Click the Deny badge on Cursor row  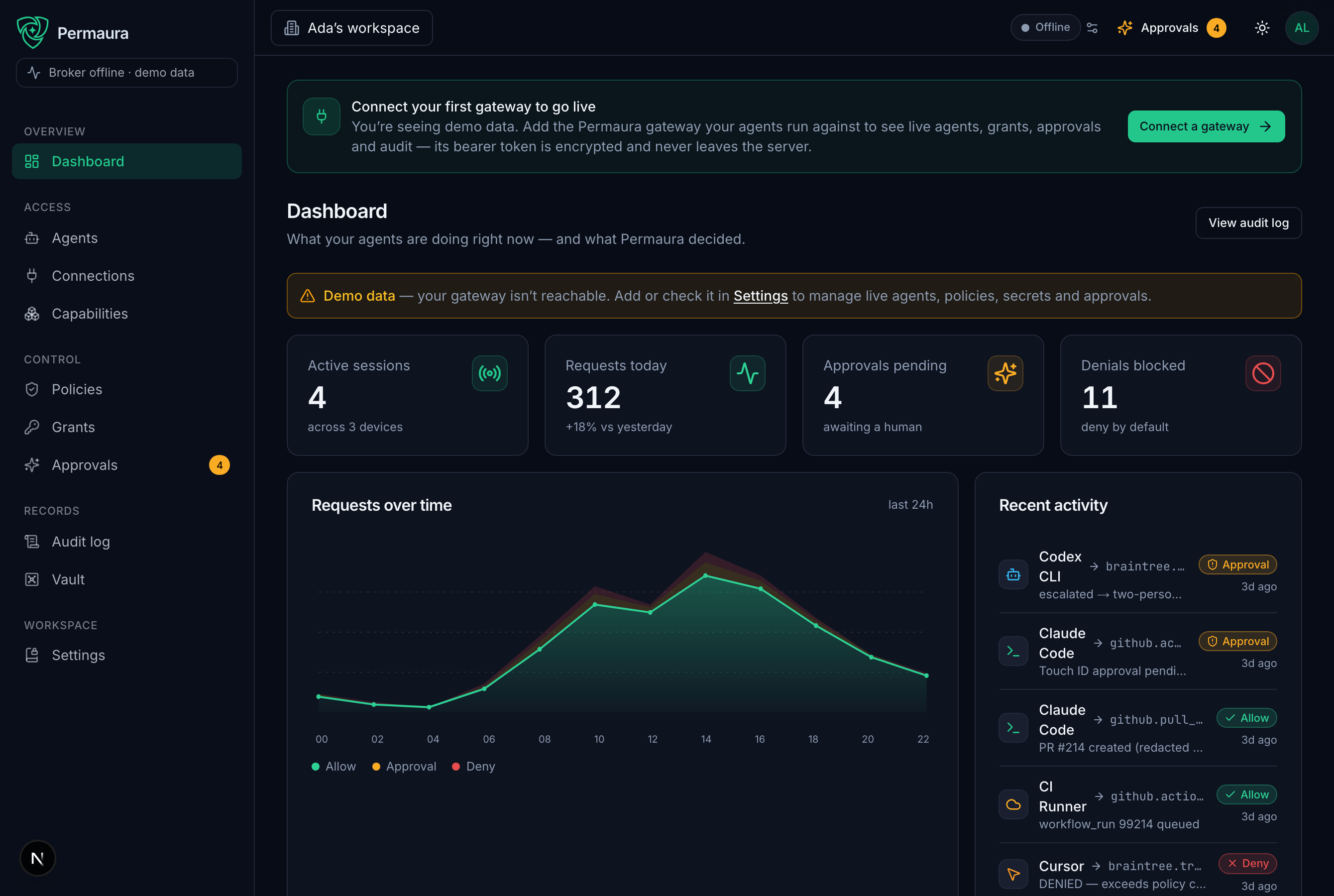point(1248,864)
